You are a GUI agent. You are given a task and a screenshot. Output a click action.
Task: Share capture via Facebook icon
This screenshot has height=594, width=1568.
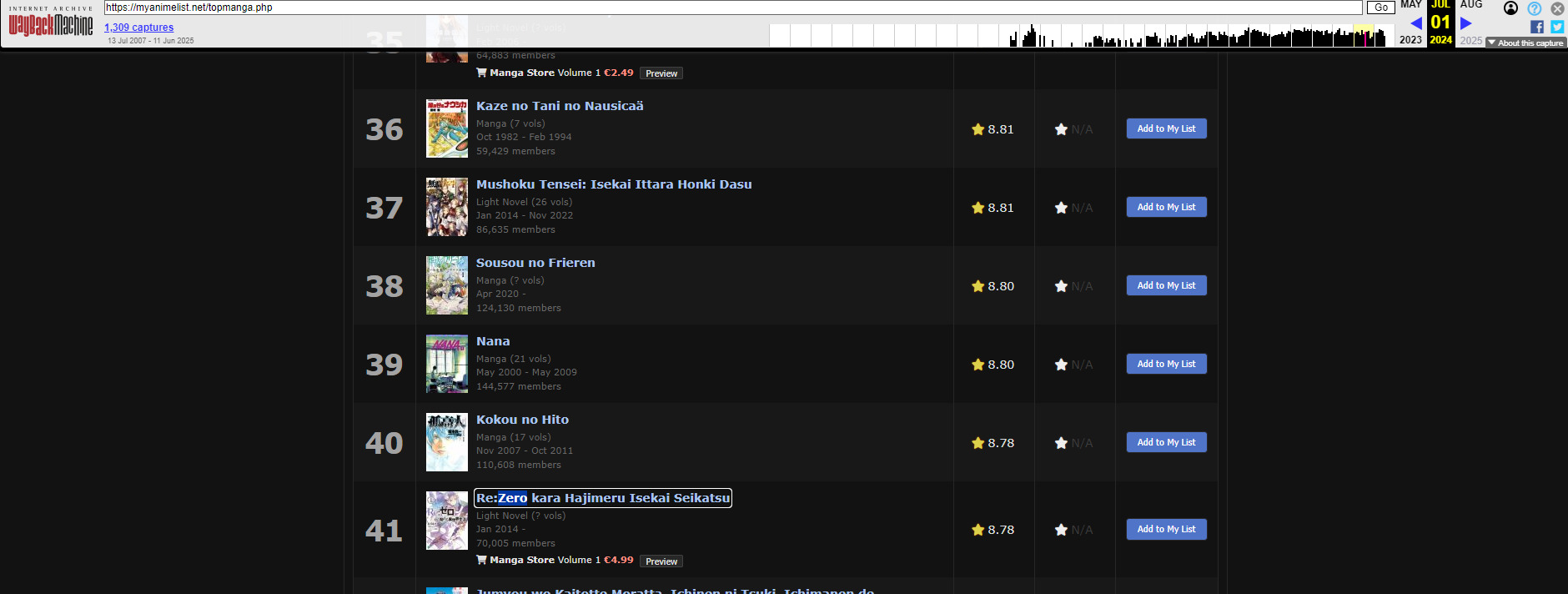click(x=1537, y=27)
